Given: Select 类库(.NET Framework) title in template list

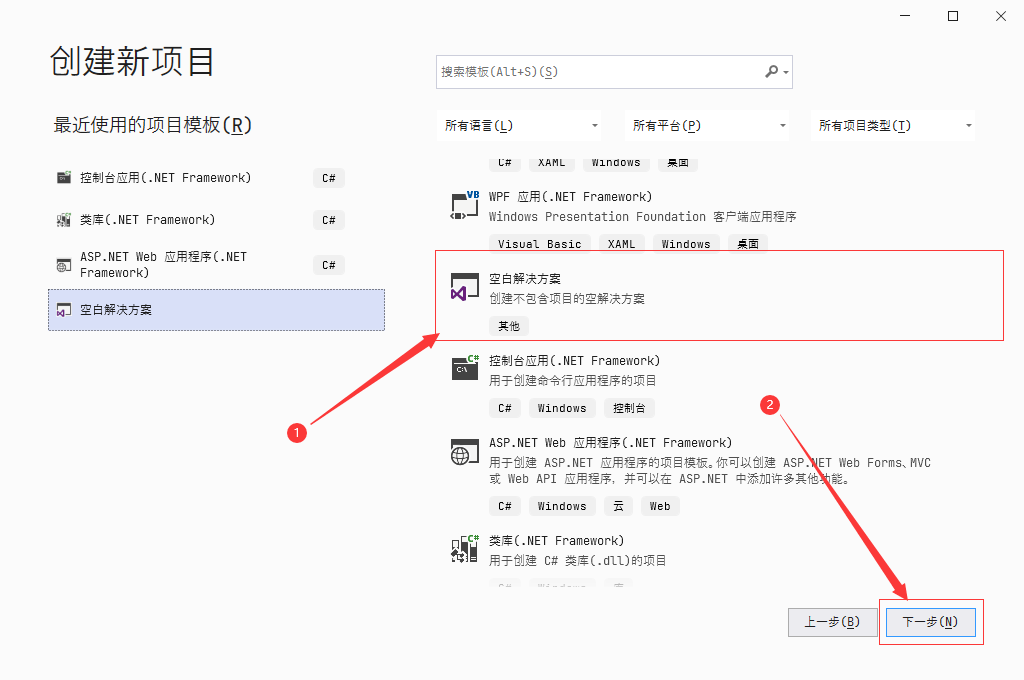Looking at the screenshot, I should click(x=556, y=541).
